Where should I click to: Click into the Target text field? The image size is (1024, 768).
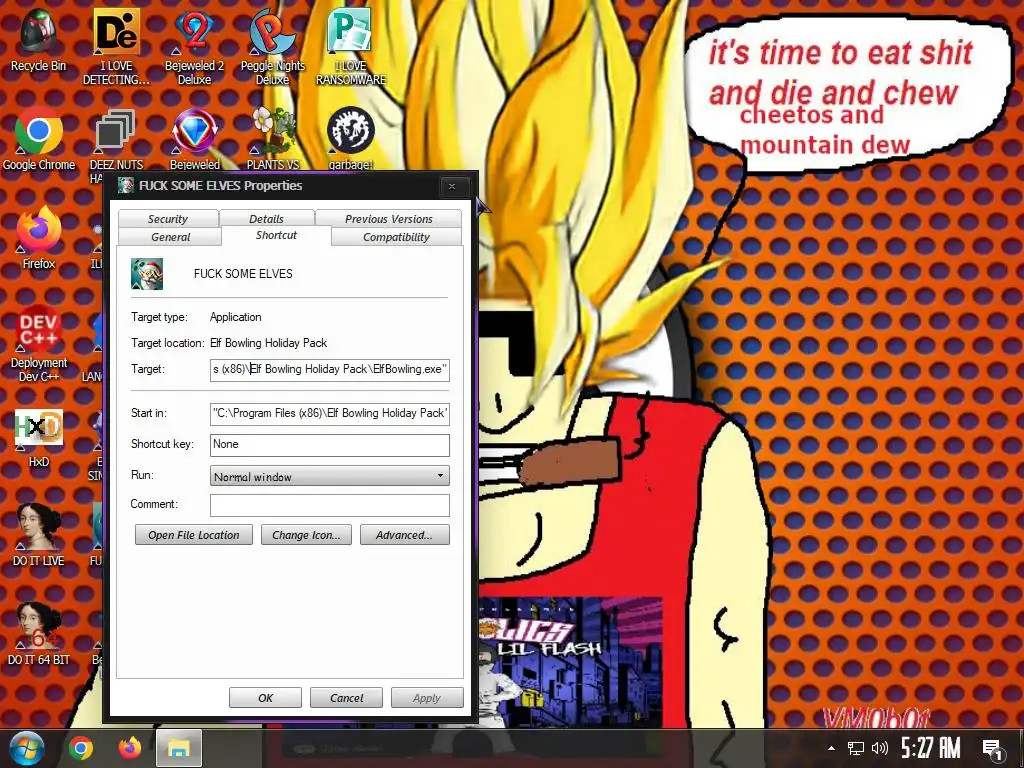(330, 369)
